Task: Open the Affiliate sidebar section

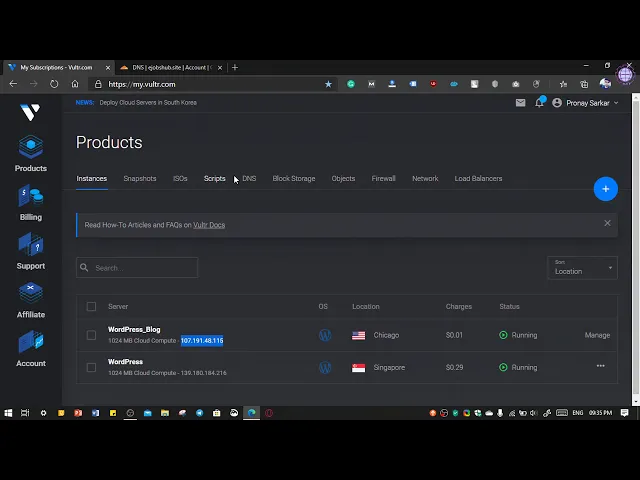Action: [x=31, y=300]
